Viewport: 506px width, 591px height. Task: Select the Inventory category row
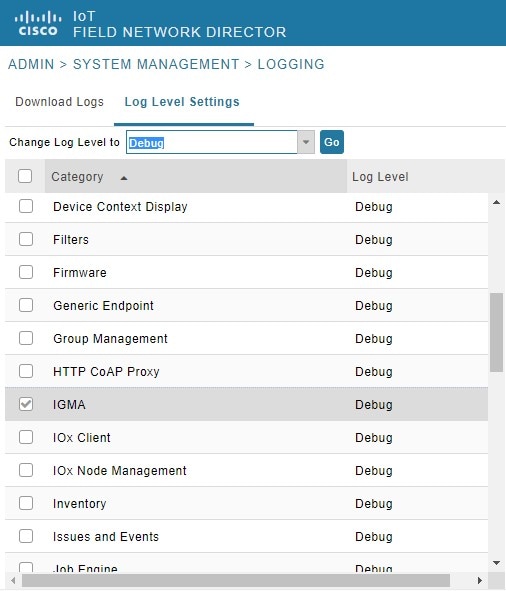pyautogui.click(x=246, y=503)
